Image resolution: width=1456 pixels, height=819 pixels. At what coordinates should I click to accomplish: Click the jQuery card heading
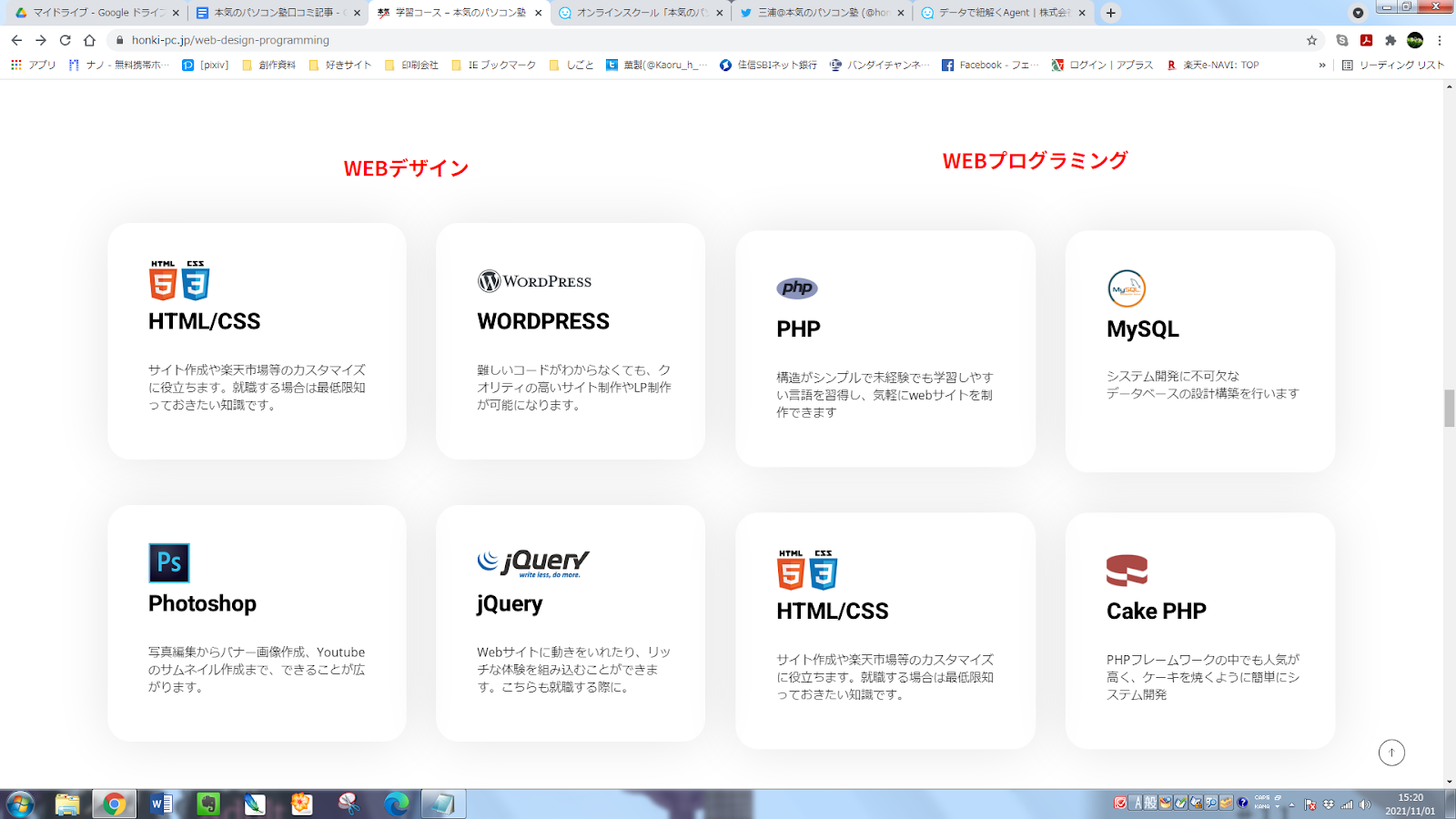(510, 603)
